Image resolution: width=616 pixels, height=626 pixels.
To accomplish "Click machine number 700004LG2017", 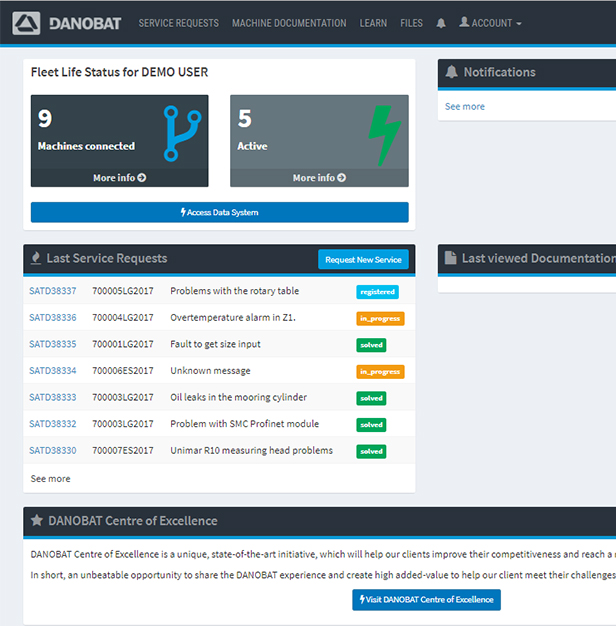I will pos(123,318).
